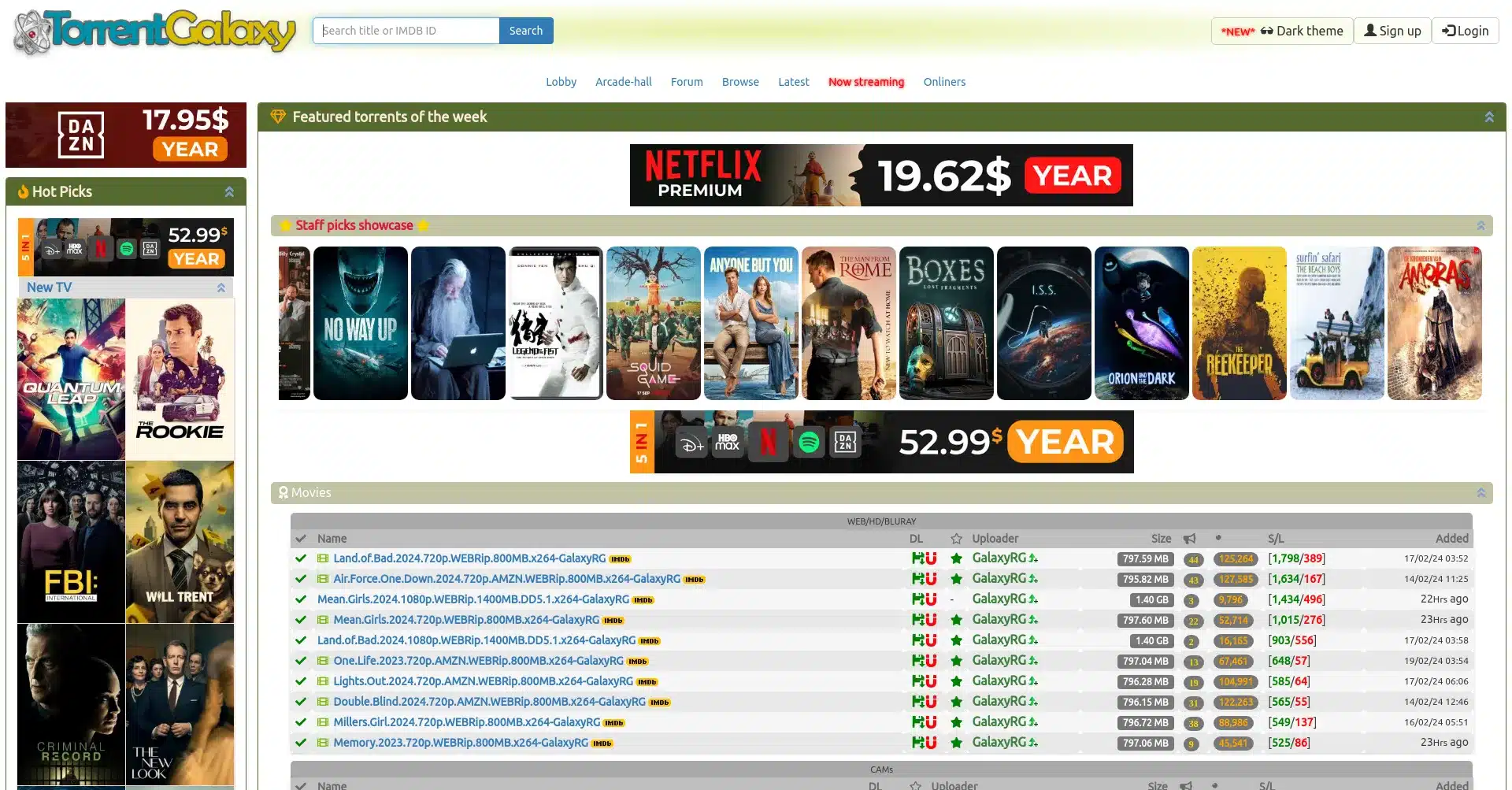
Task: Go to the Forum page
Action: pyautogui.click(x=687, y=82)
